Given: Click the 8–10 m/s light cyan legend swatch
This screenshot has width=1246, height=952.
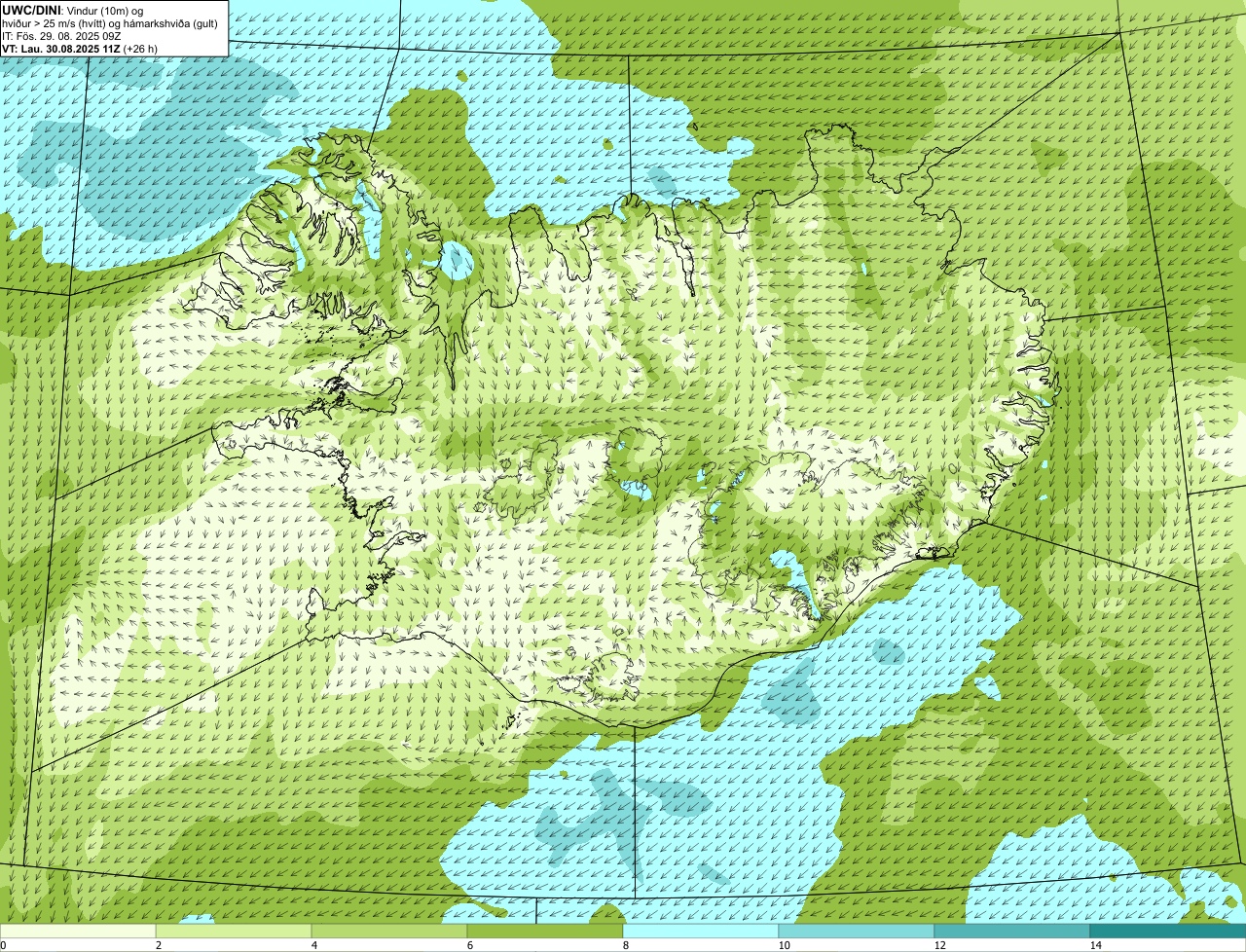Looking at the screenshot, I should pyautogui.click(x=701, y=932).
